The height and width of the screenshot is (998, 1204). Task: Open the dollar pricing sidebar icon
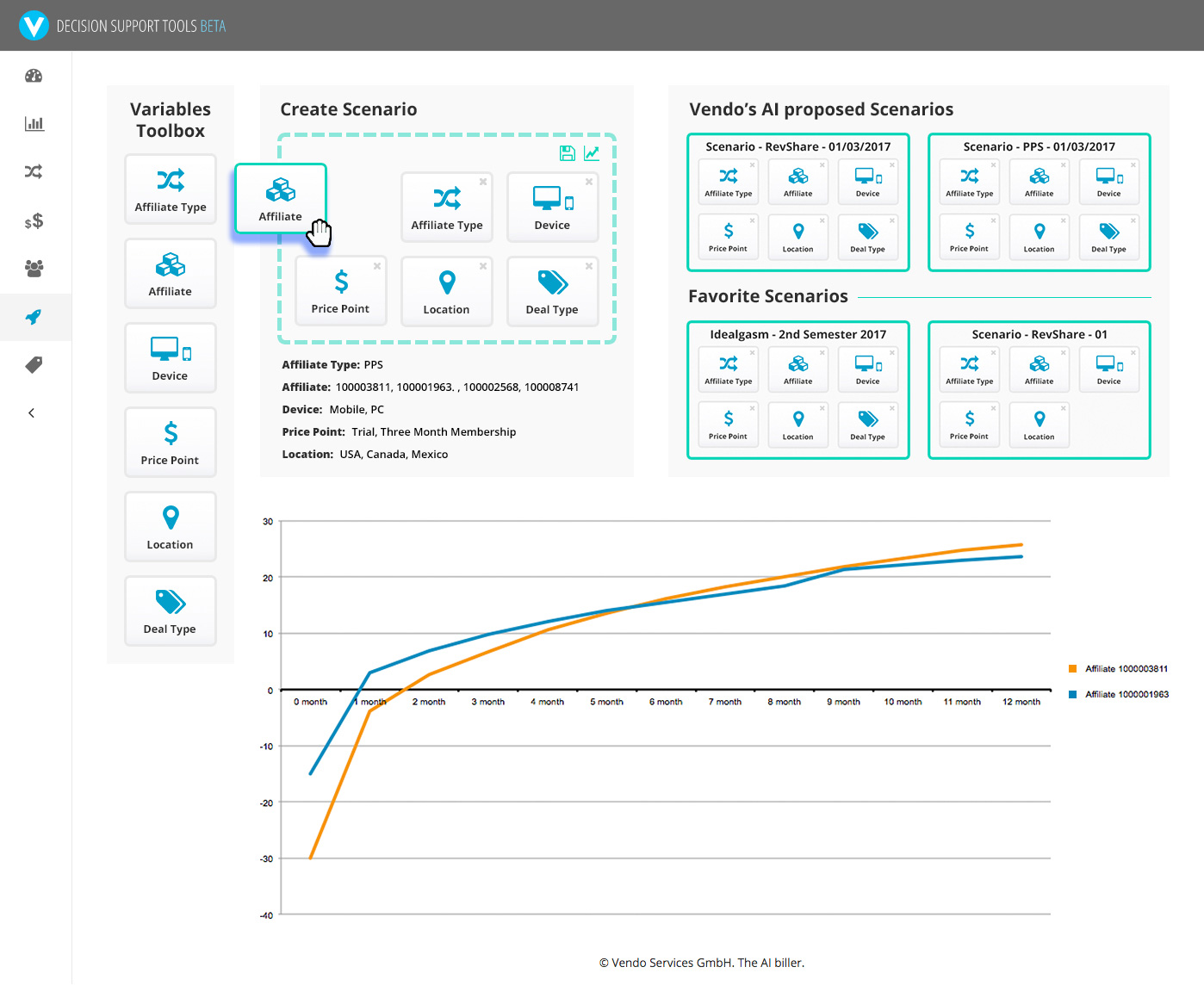coord(34,221)
